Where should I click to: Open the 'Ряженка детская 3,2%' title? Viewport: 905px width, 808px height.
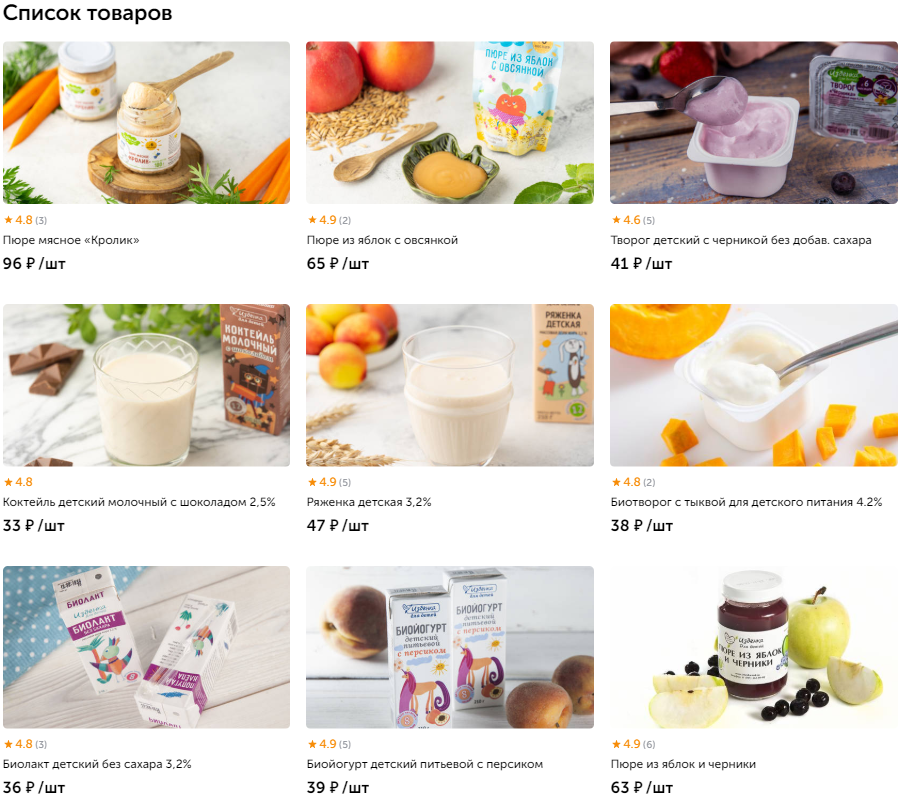[x=369, y=502]
